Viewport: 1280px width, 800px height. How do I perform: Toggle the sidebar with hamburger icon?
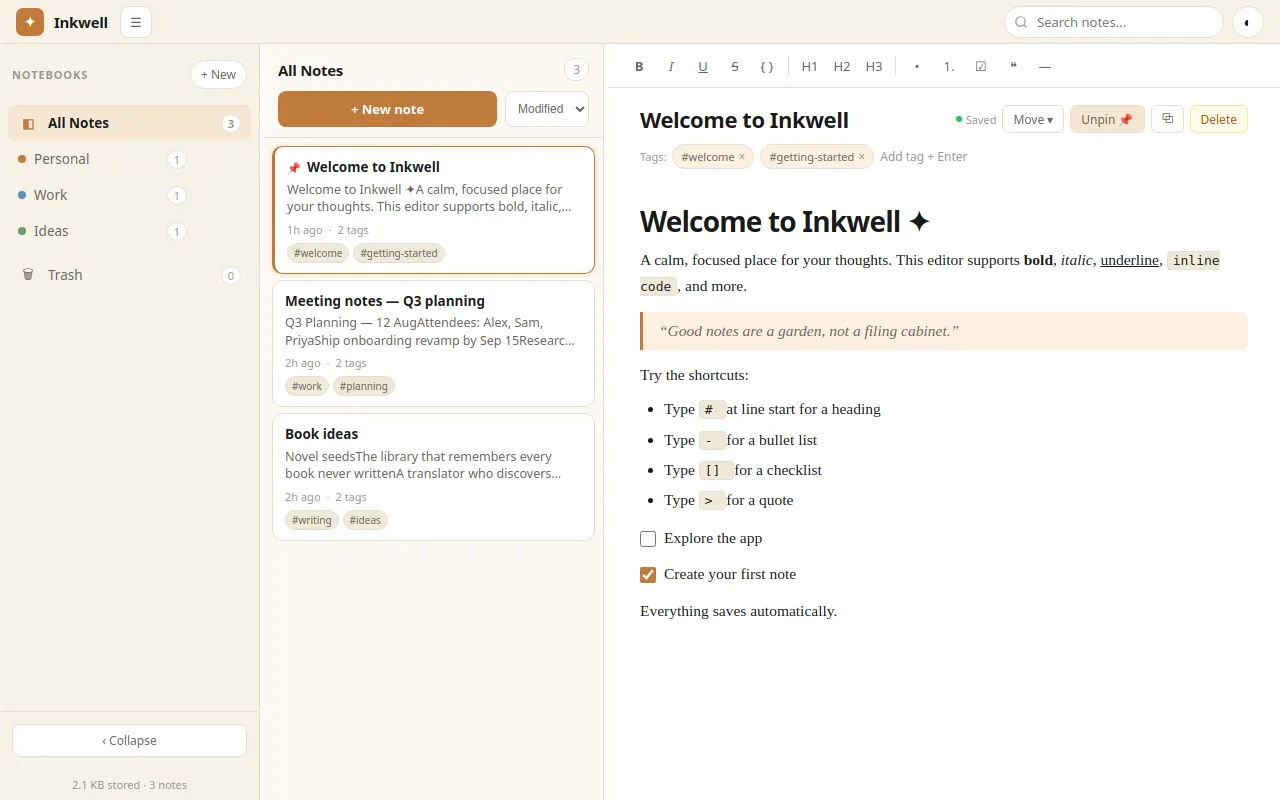pyautogui.click(x=136, y=22)
